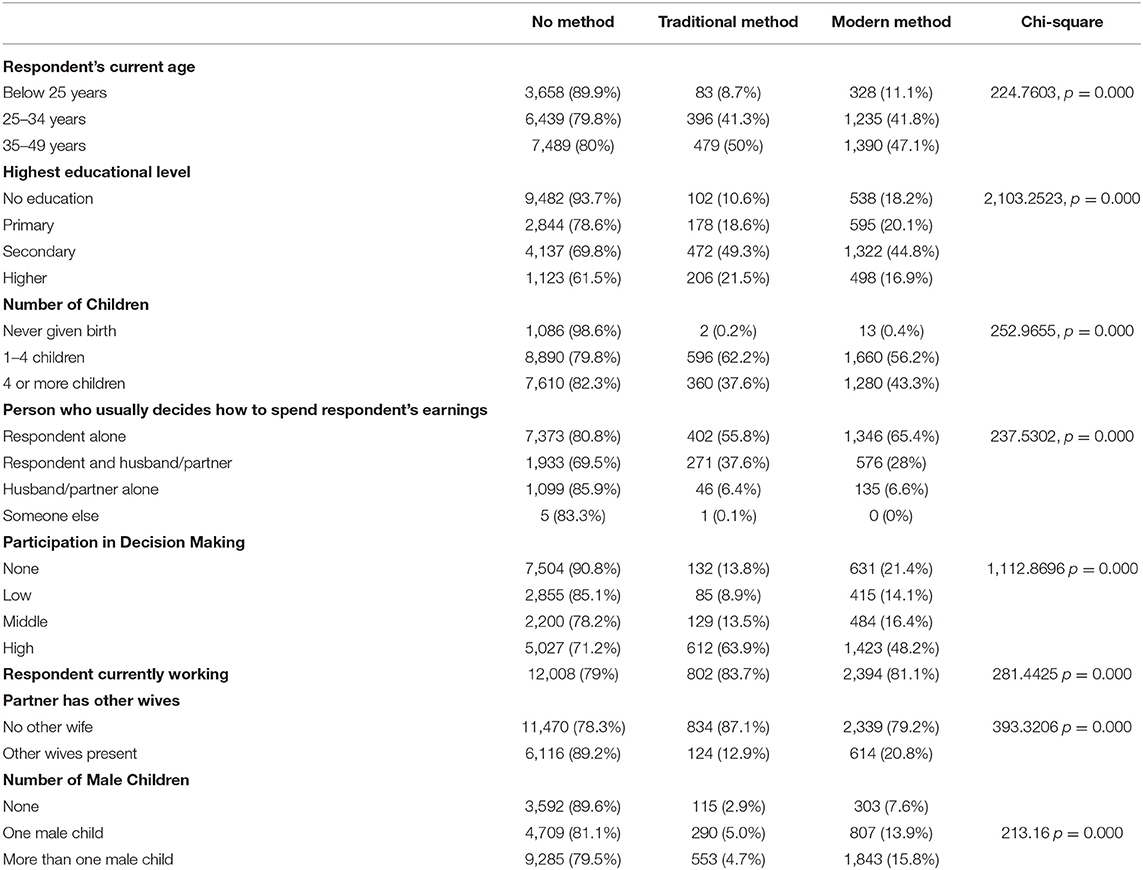
Task: Click the 'High' row label
Action: point(18,648)
